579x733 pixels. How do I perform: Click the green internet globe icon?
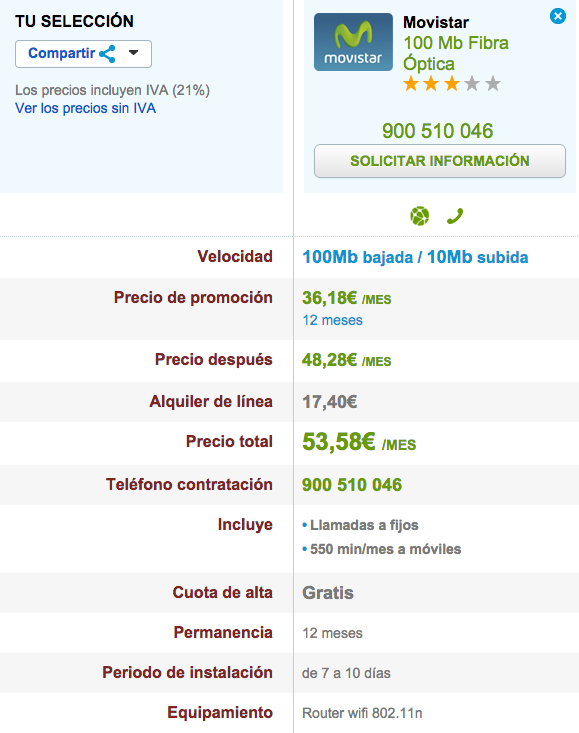420,216
